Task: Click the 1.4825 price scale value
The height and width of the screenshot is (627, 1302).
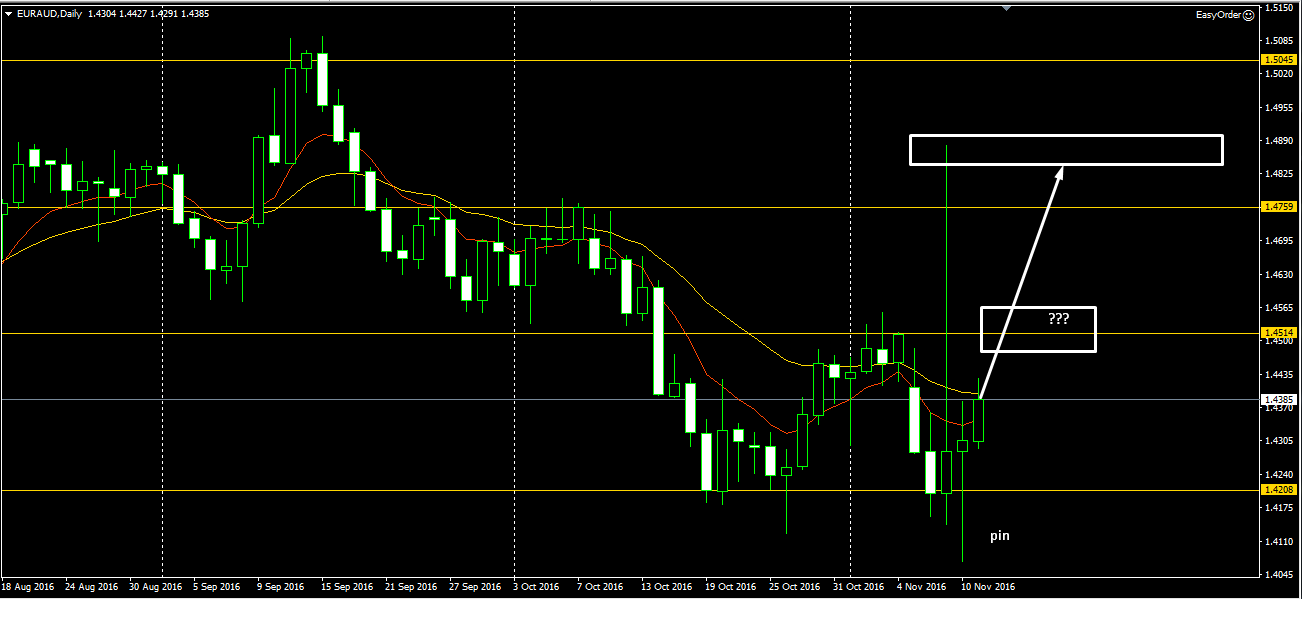Action: coord(1280,174)
